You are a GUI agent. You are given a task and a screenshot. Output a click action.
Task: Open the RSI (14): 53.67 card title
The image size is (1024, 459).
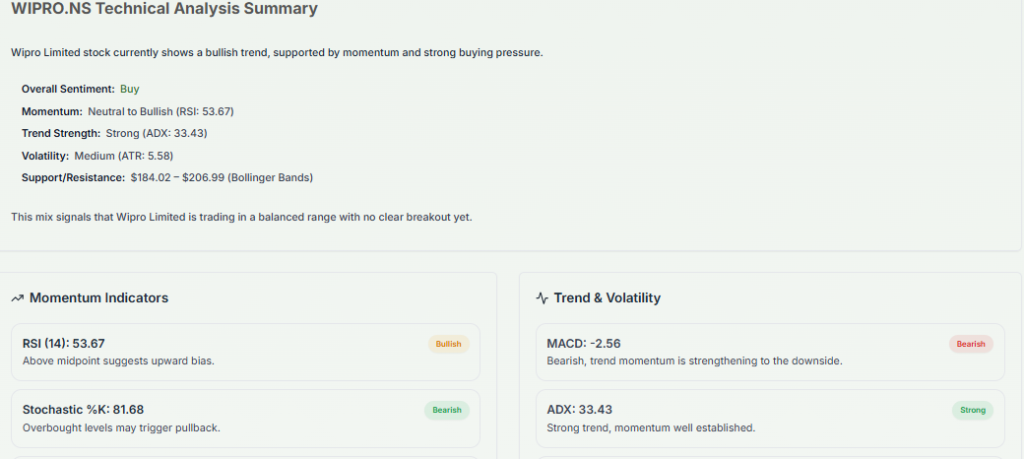63,343
